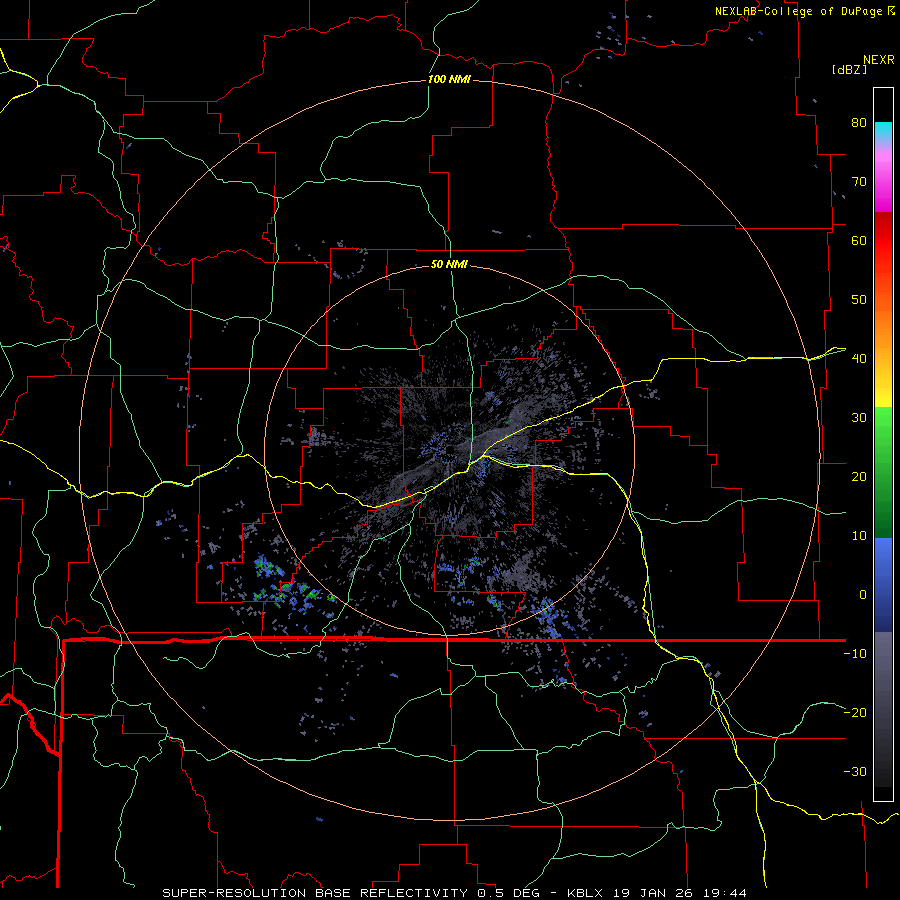Click the blue segment of the color bar
Screen dimensions: 900x900
(883, 585)
